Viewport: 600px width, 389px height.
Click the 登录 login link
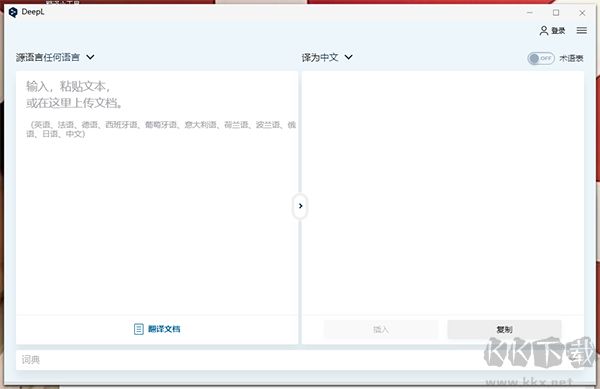[x=558, y=31]
